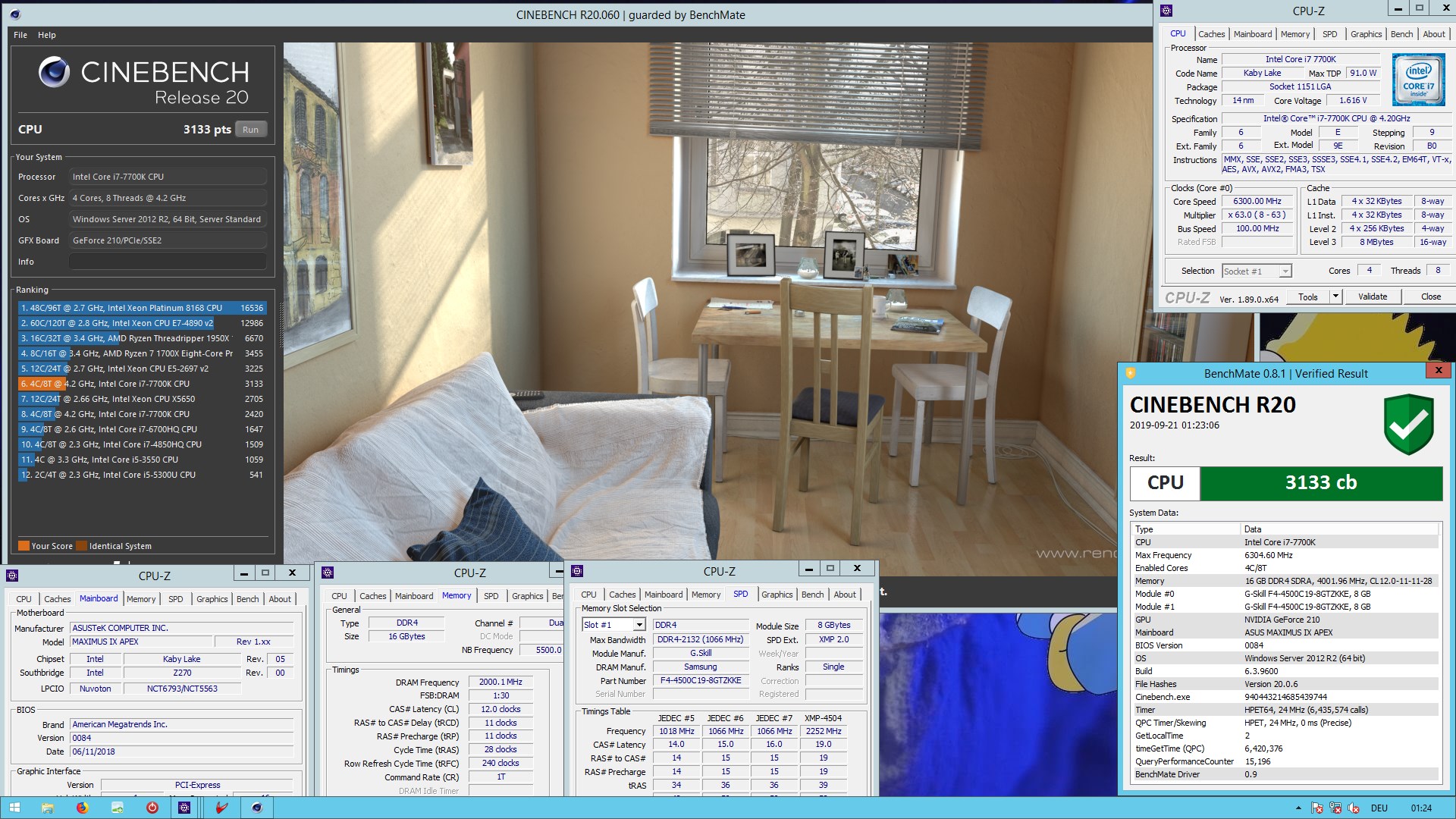1456x819 pixels.
Task: Show hidden tray icons arrow
Action: (x=1298, y=808)
